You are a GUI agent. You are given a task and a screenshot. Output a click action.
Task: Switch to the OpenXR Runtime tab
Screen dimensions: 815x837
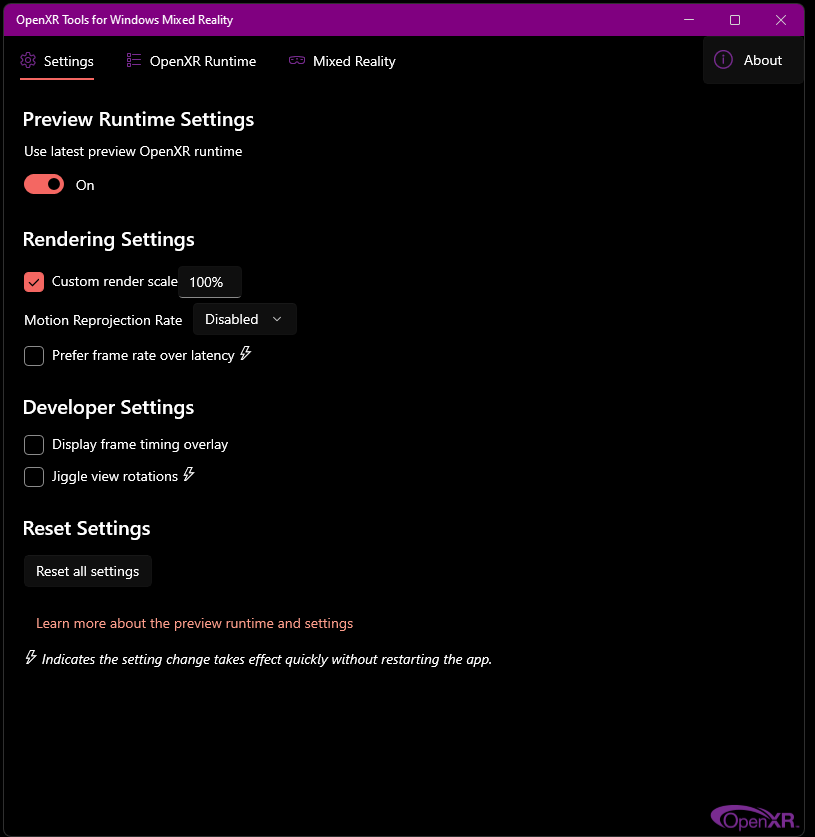pyautogui.click(x=191, y=61)
